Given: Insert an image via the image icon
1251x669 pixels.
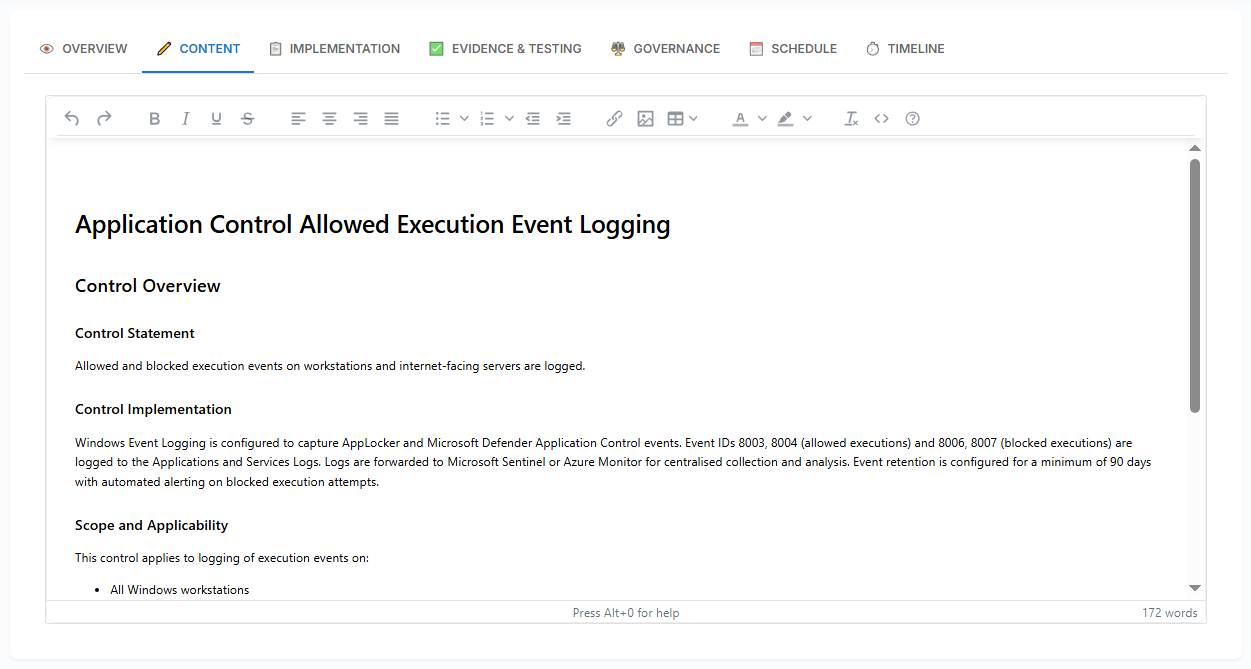Looking at the screenshot, I should tap(645, 118).
